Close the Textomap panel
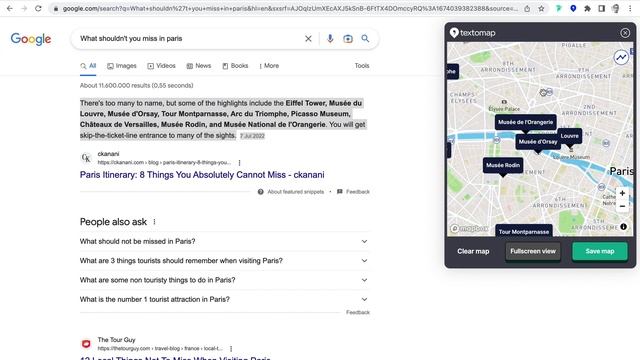The height and width of the screenshot is (360, 640). [625, 33]
